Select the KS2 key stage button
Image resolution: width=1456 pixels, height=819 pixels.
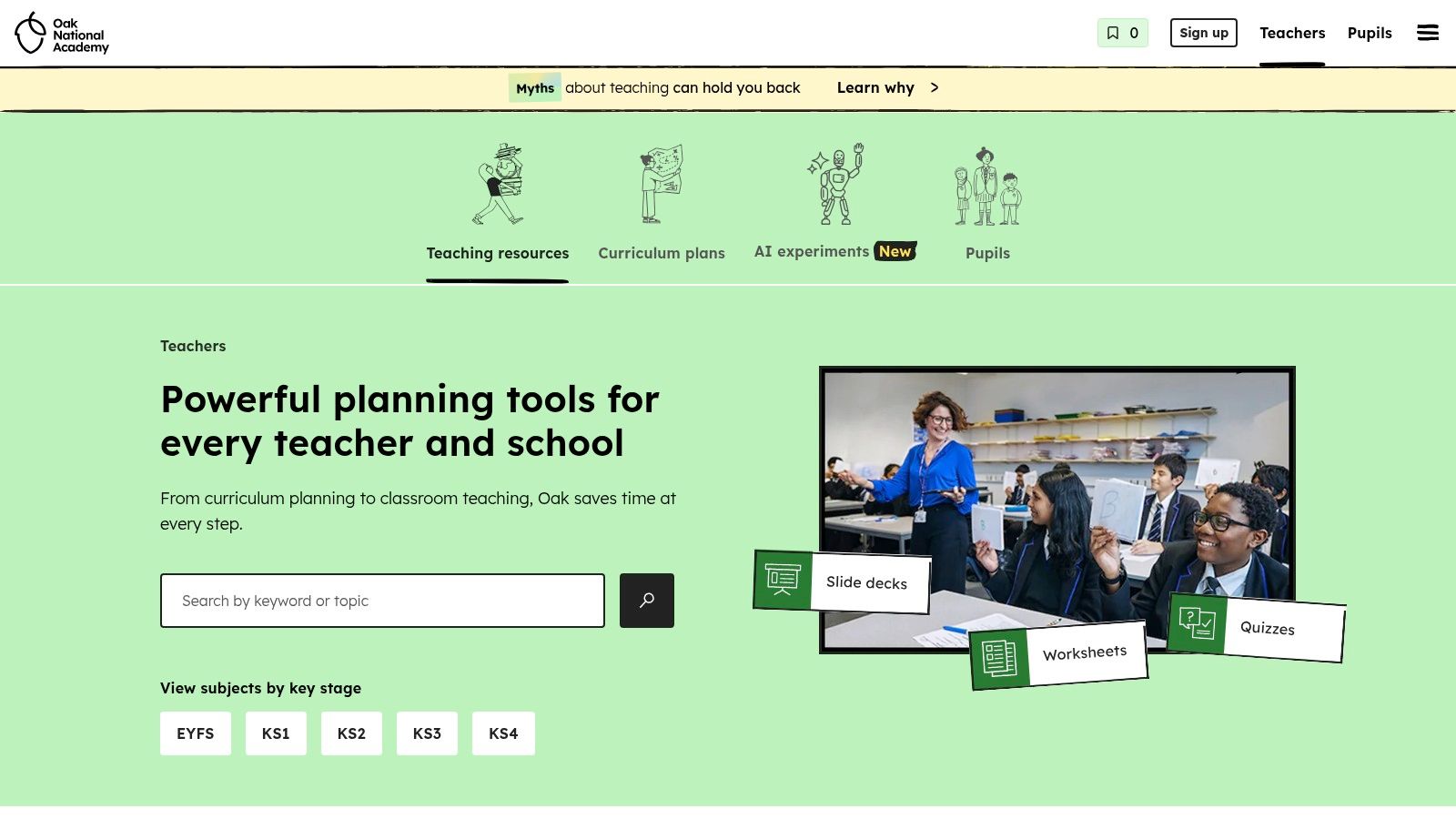[351, 733]
